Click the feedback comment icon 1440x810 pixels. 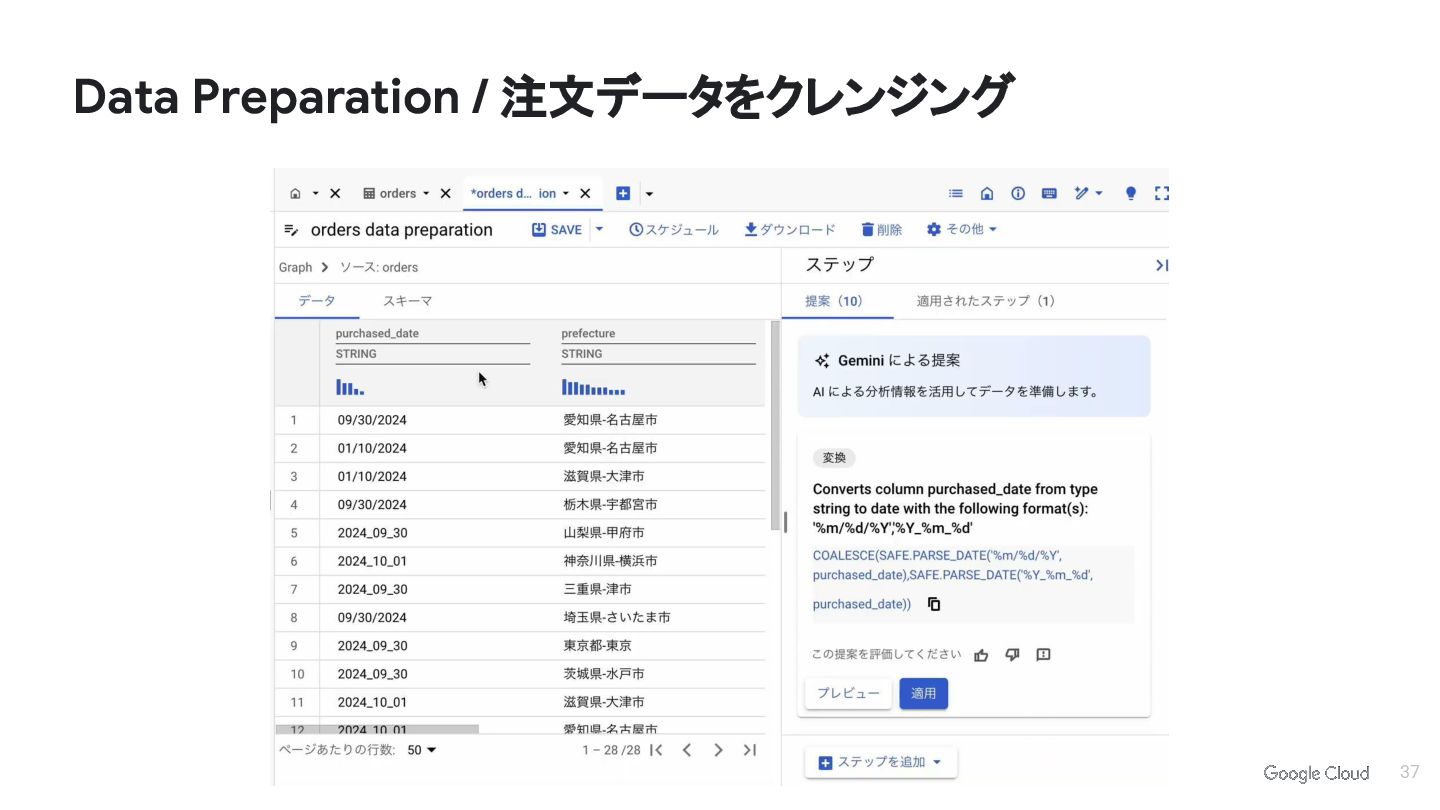click(x=1043, y=655)
